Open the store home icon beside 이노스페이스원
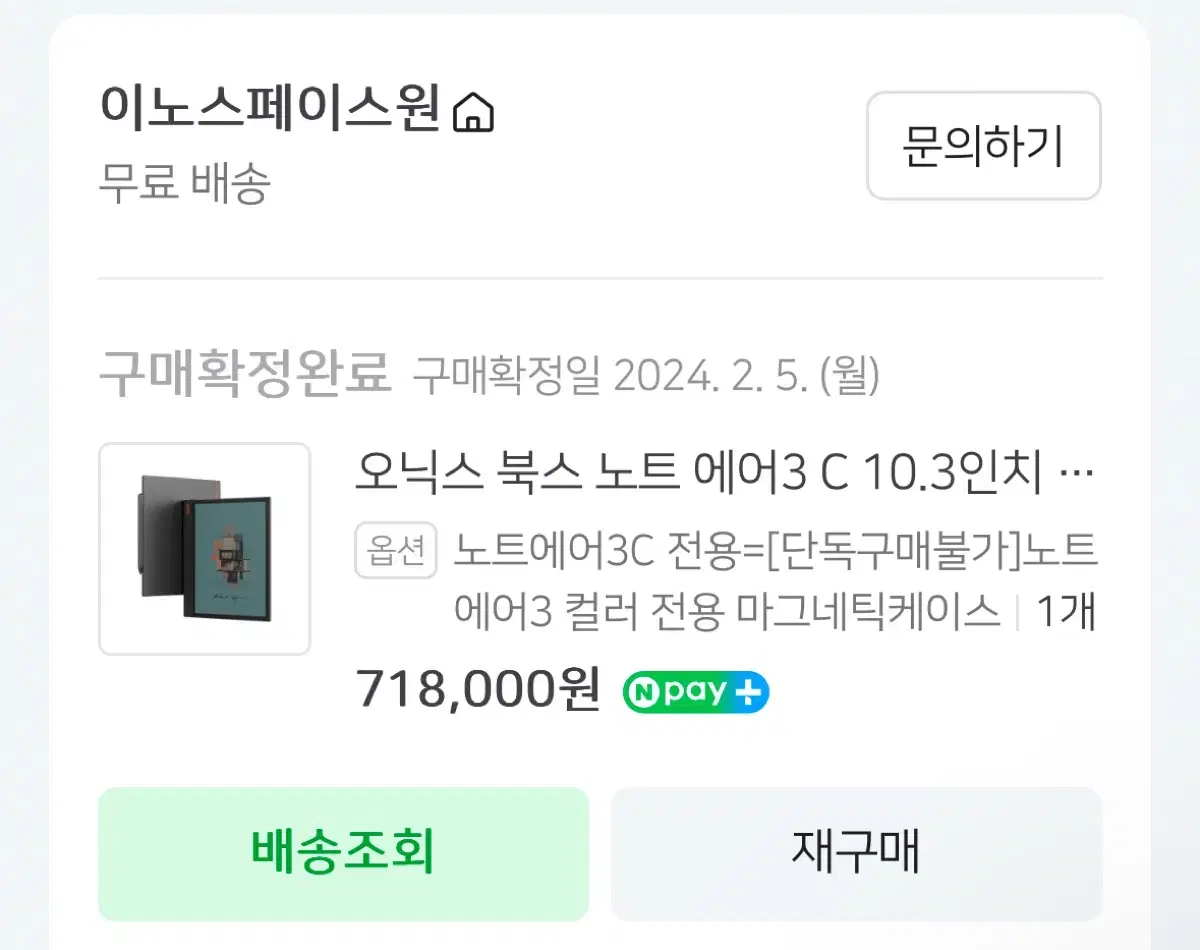 473,112
